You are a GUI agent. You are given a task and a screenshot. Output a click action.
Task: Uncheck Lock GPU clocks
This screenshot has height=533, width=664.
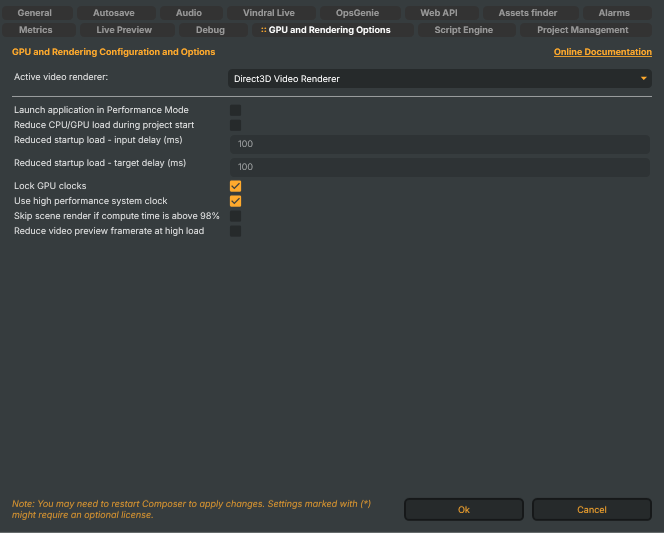pyautogui.click(x=235, y=186)
